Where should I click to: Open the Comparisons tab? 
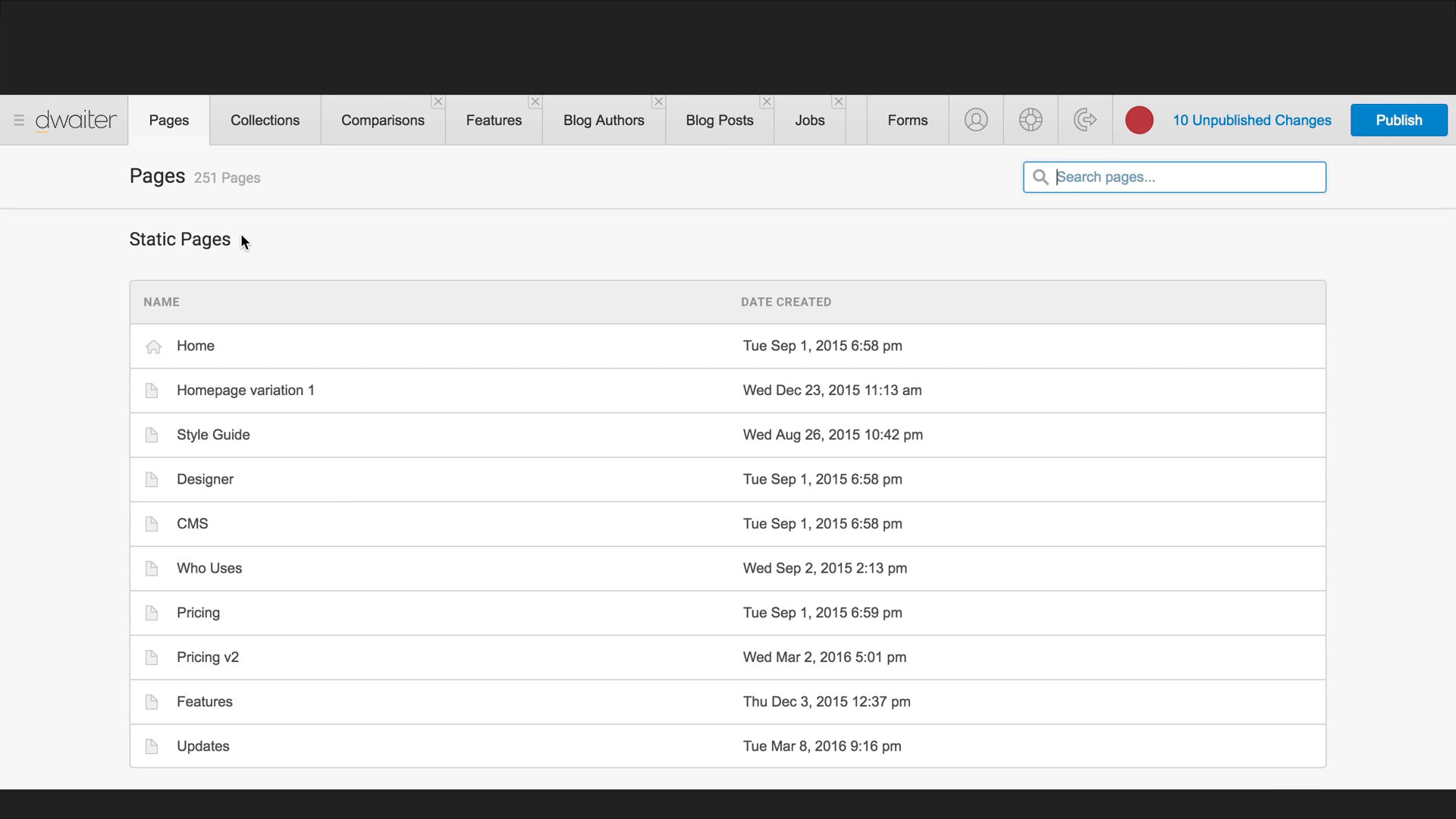(x=383, y=121)
